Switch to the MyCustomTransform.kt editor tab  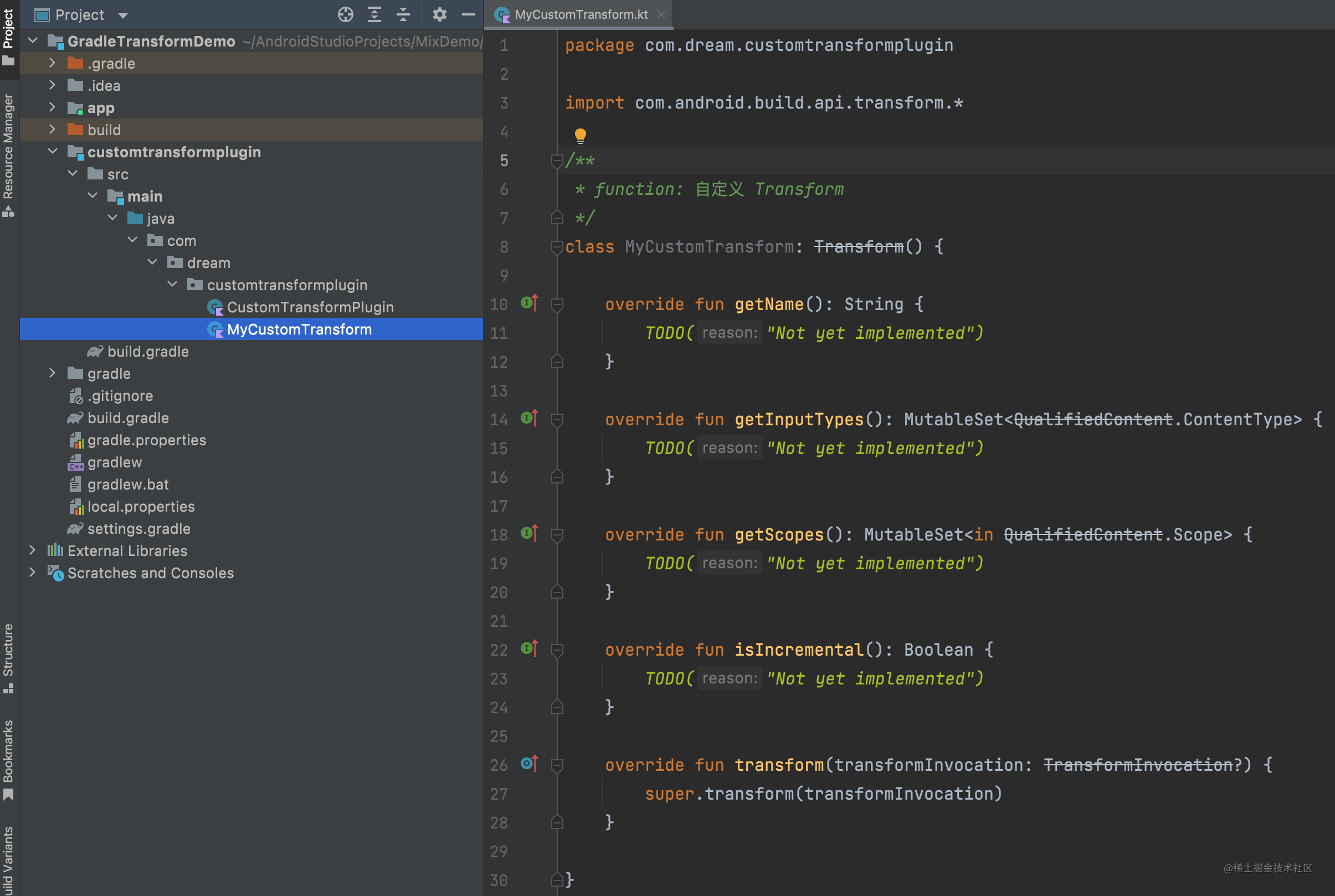(579, 14)
